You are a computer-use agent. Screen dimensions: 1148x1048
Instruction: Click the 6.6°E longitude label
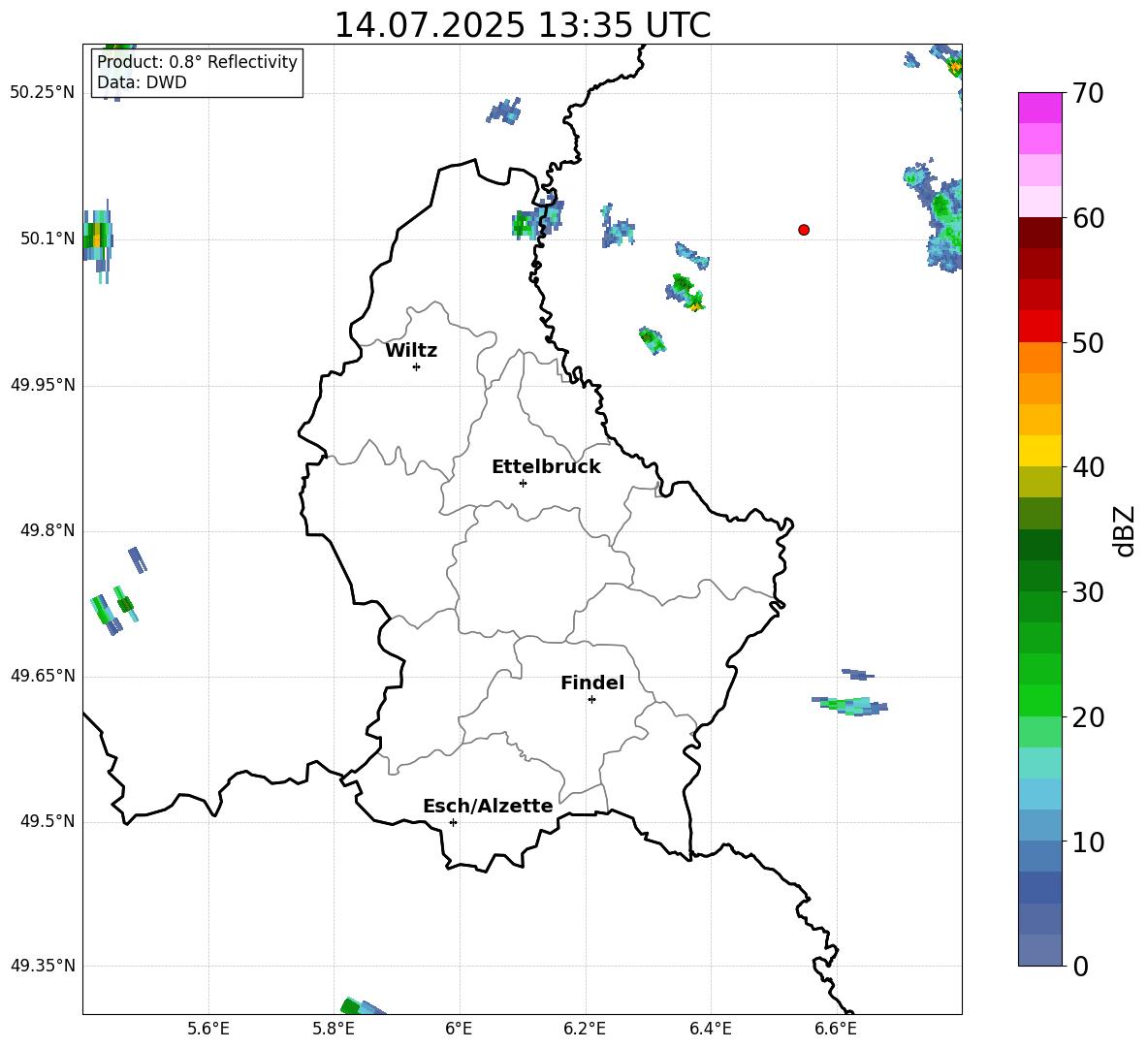836,1029
